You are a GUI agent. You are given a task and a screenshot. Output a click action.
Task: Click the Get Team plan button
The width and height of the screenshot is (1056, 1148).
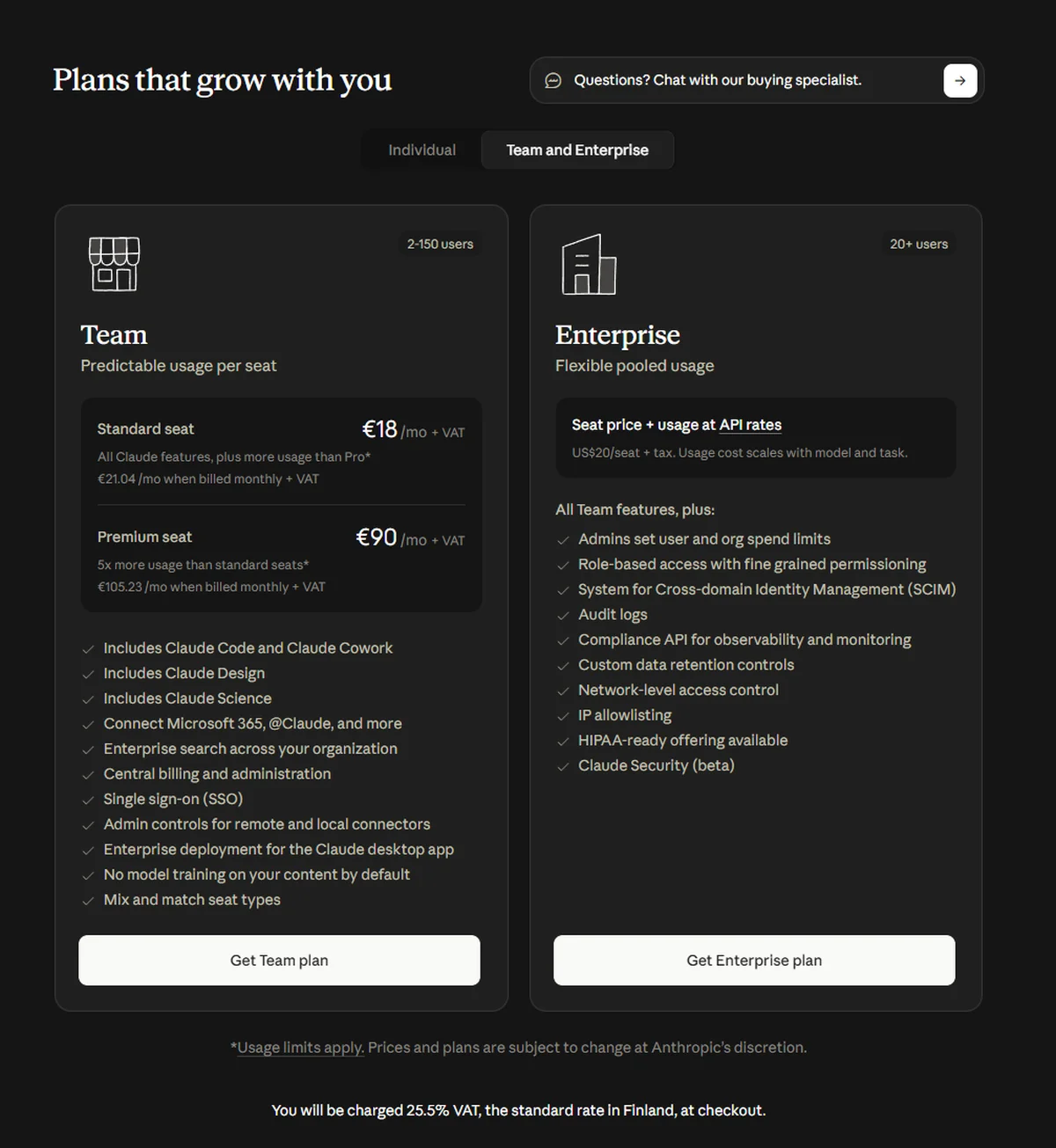pos(279,961)
